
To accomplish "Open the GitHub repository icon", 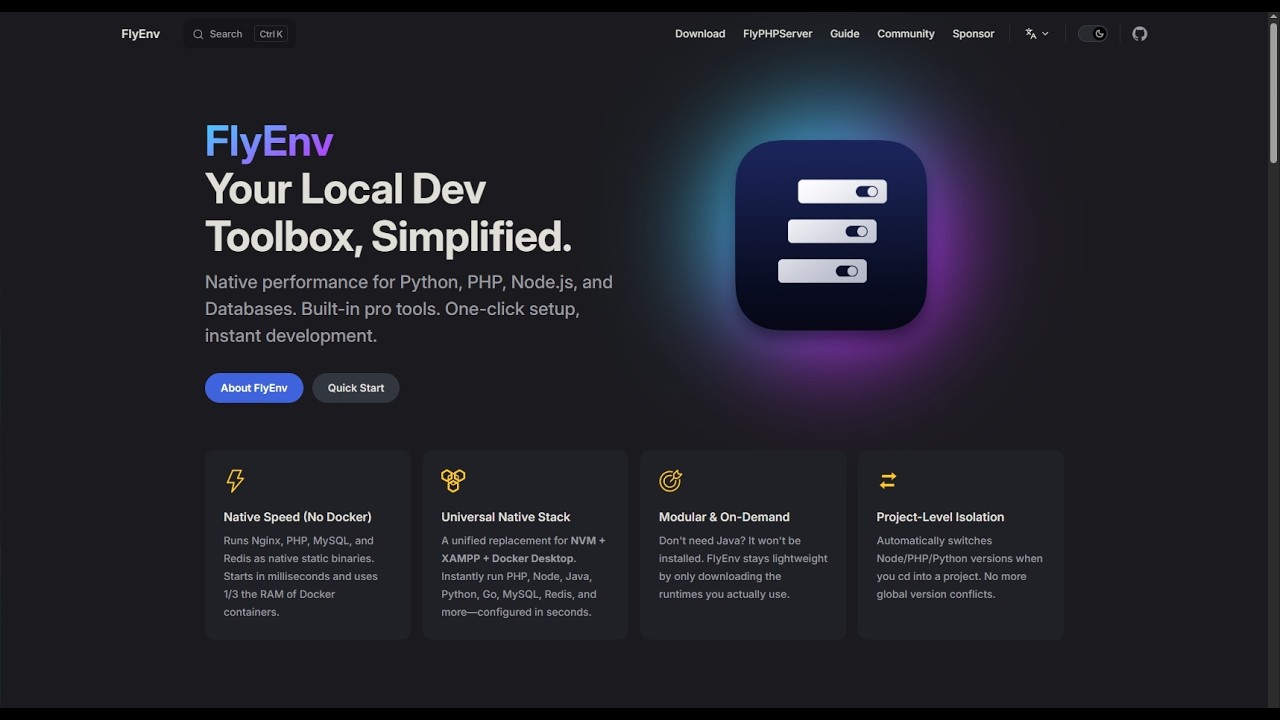I will click(x=1139, y=34).
